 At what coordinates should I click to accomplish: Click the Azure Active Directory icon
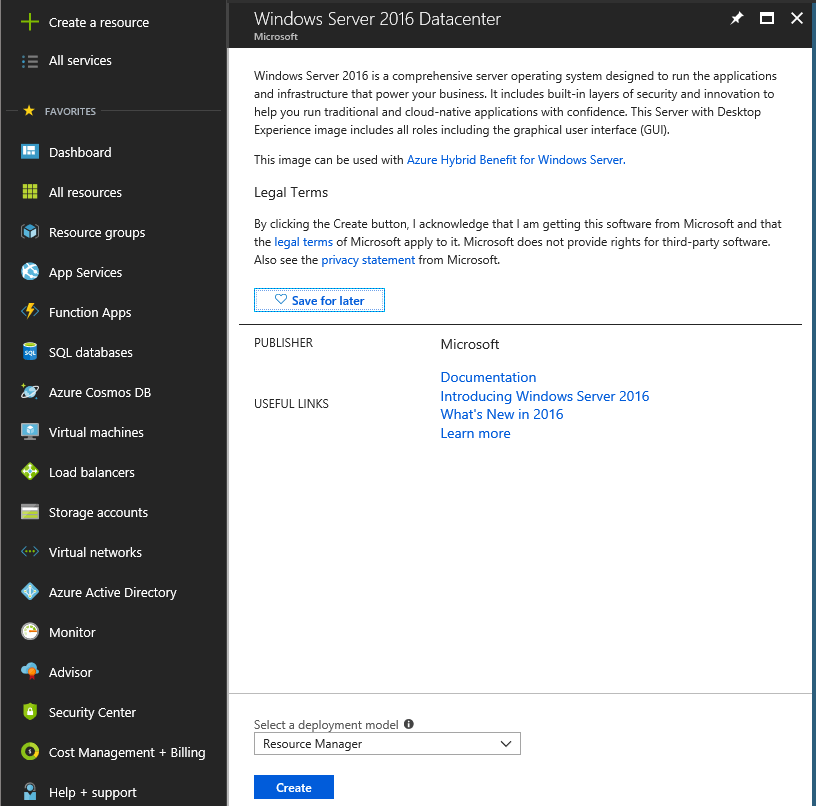click(x=30, y=592)
